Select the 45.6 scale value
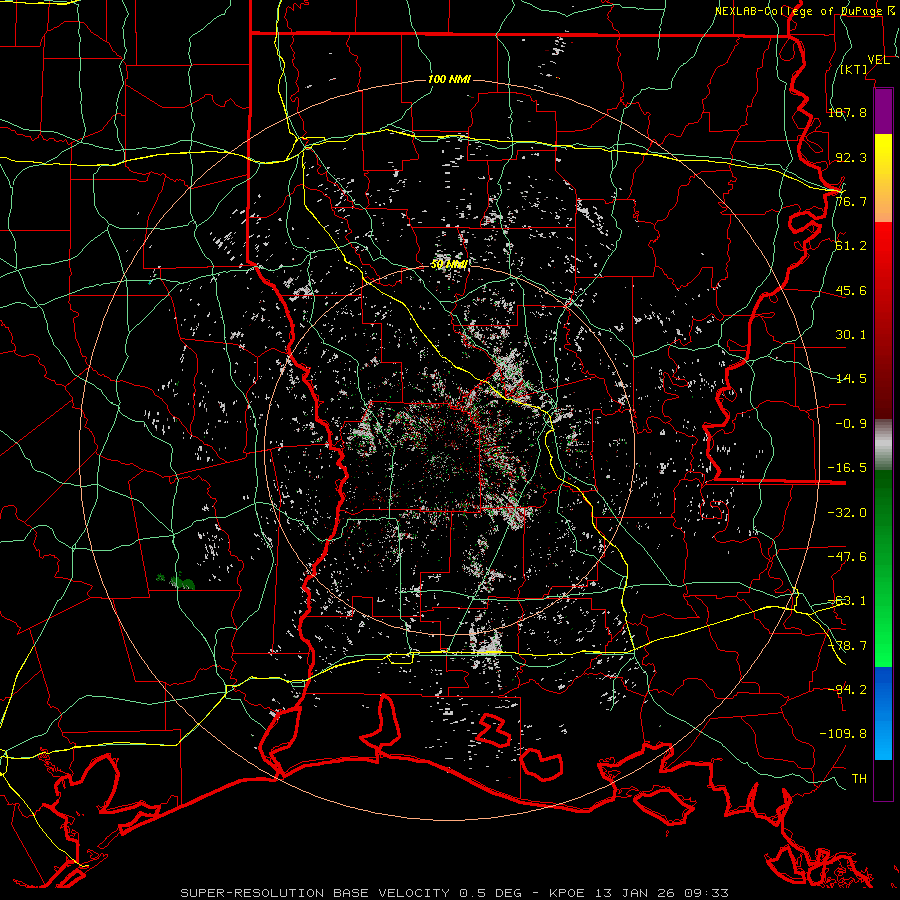This screenshot has height=900, width=900. point(851,290)
